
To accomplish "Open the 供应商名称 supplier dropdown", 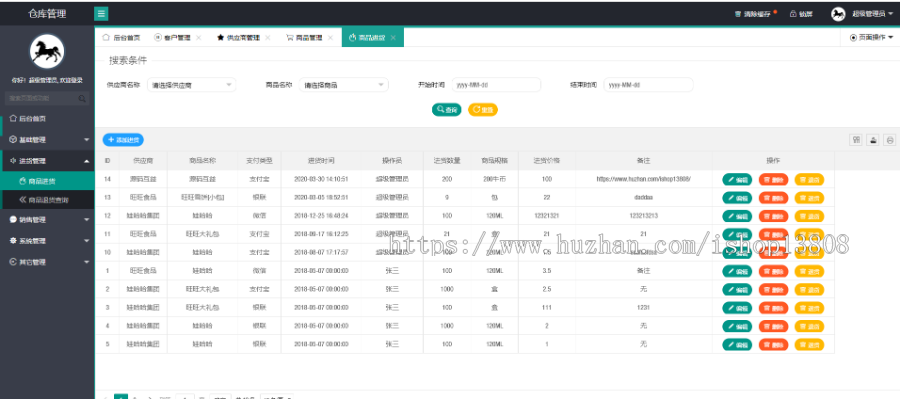I will (192, 85).
